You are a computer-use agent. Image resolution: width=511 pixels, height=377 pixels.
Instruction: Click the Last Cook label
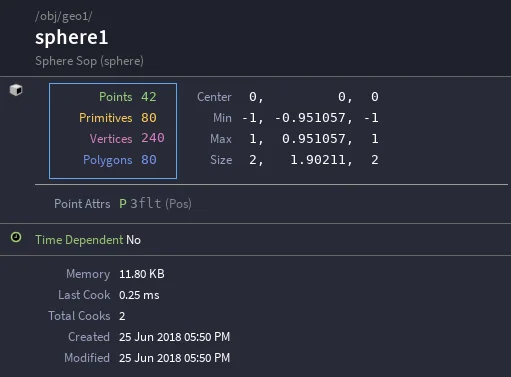[x=84, y=295]
